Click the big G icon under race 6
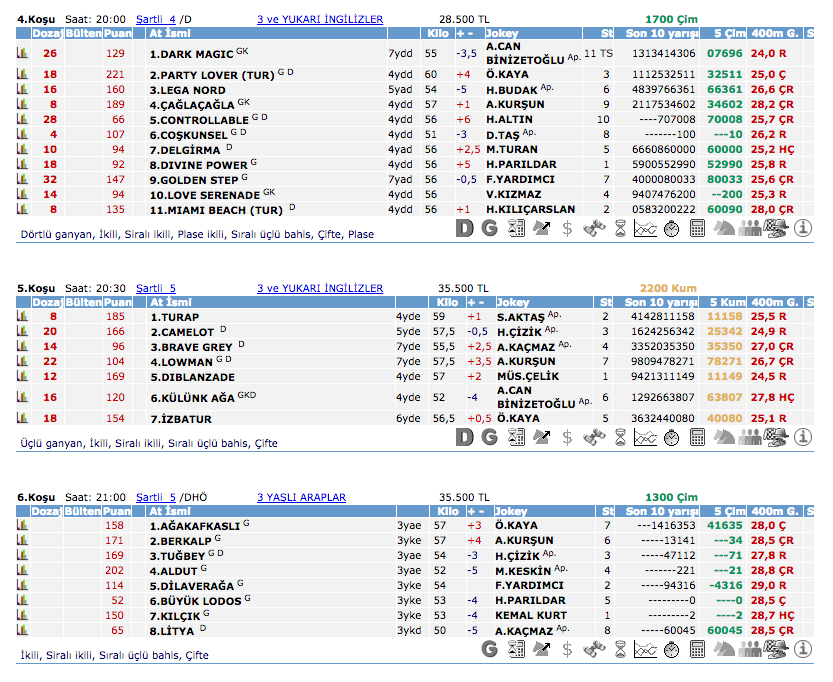 tap(490, 649)
